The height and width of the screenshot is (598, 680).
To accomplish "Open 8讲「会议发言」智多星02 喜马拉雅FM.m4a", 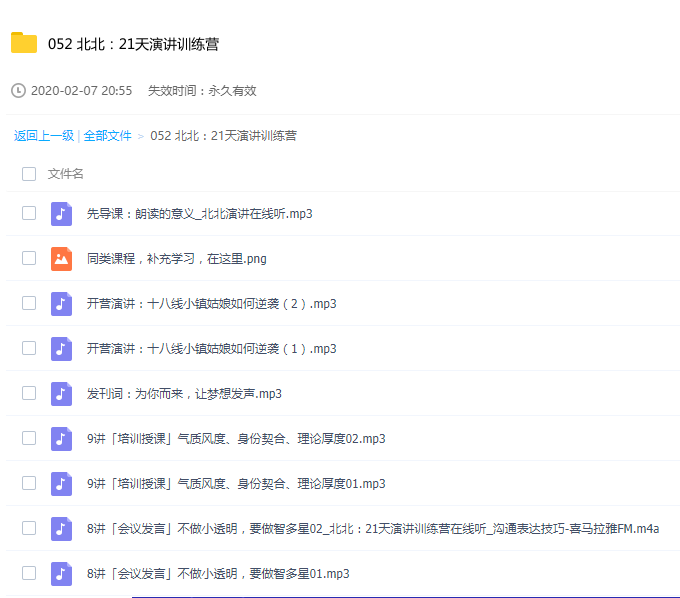I will 373,529.
